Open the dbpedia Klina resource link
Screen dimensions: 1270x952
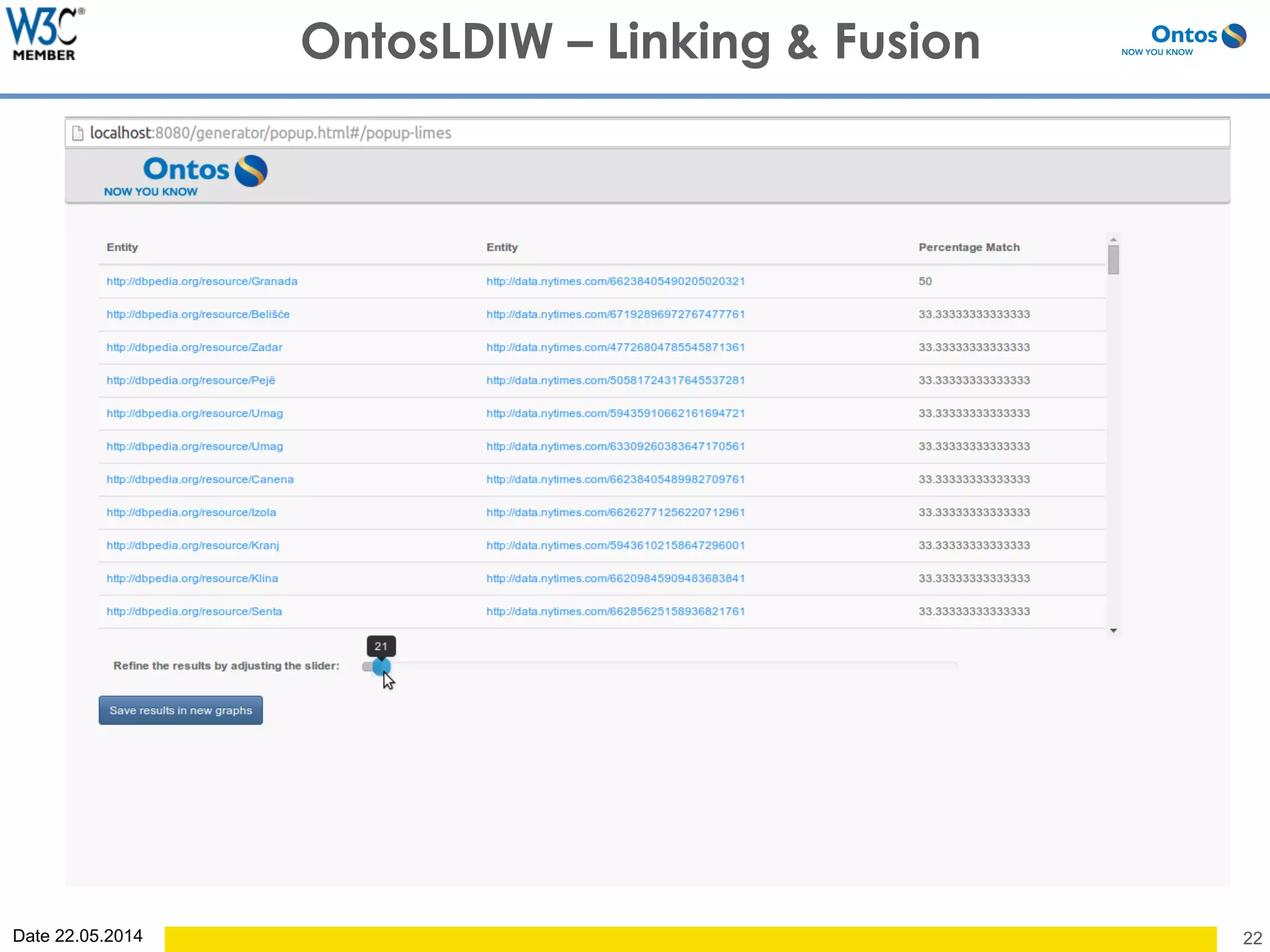192,578
